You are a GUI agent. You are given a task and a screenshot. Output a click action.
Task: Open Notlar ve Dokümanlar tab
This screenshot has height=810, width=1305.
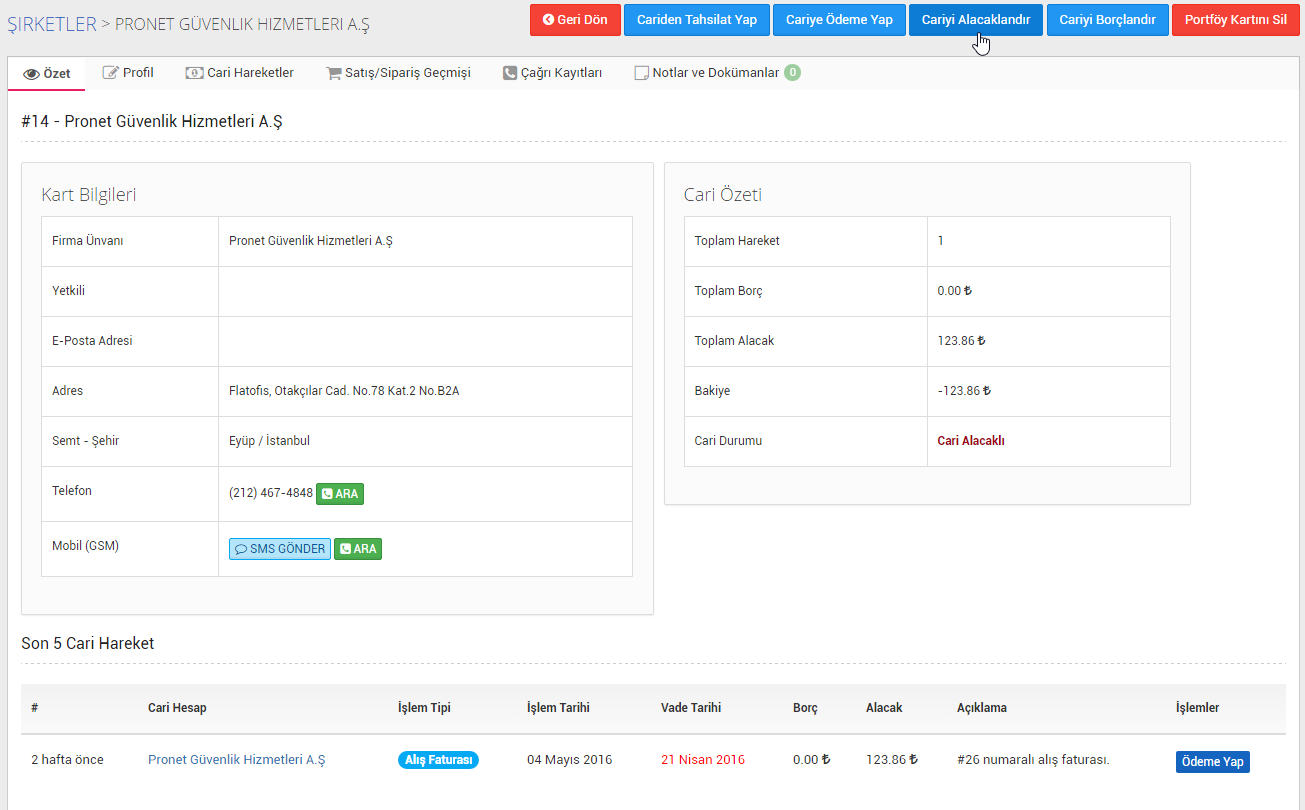tap(717, 73)
